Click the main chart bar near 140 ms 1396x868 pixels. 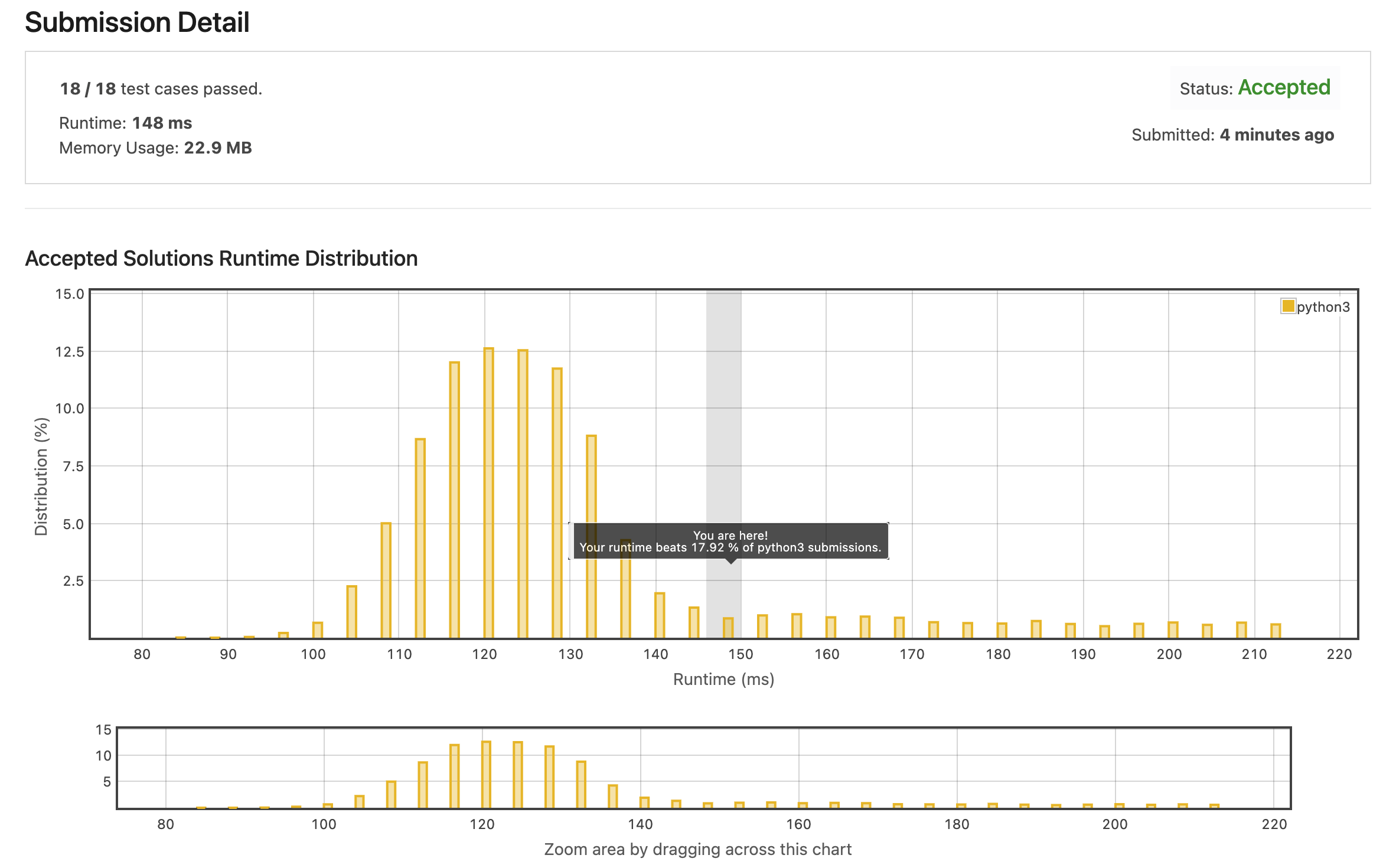coord(660,615)
